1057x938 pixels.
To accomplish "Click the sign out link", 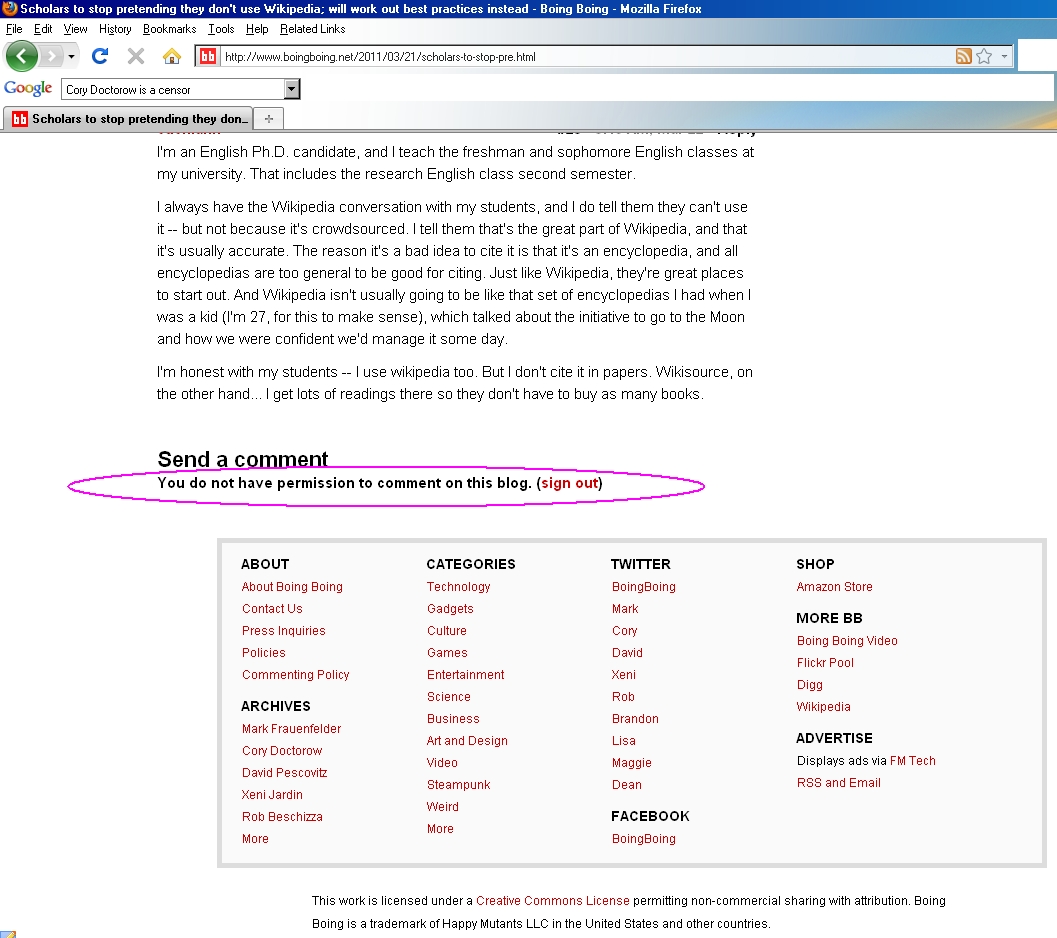I will point(569,483).
